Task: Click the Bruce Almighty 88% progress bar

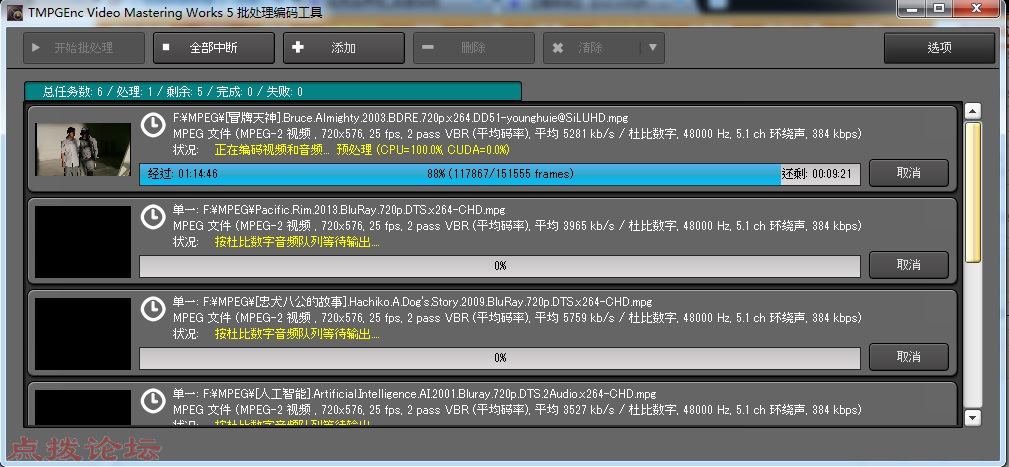Action: pos(499,174)
